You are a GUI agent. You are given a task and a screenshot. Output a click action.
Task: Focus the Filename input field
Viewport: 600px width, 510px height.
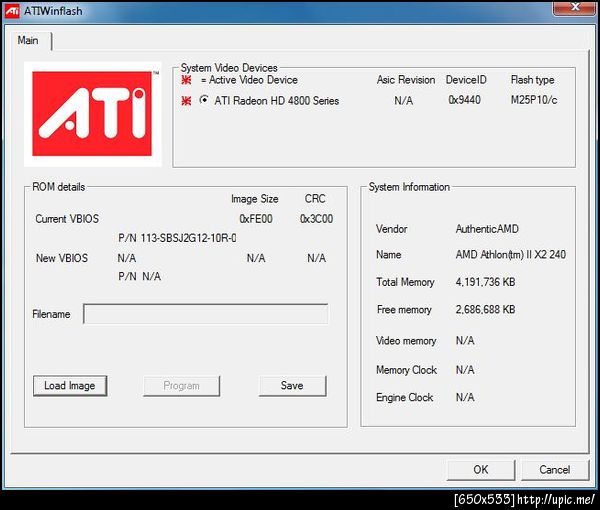[206, 314]
